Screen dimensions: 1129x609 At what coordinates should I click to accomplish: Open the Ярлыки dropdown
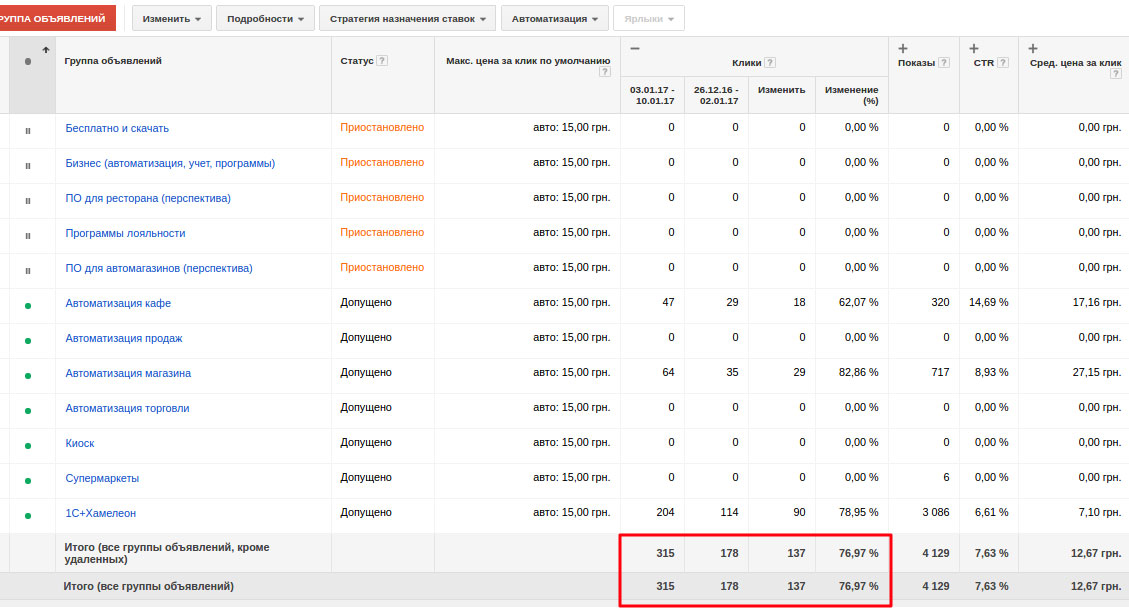(x=649, y=19)
